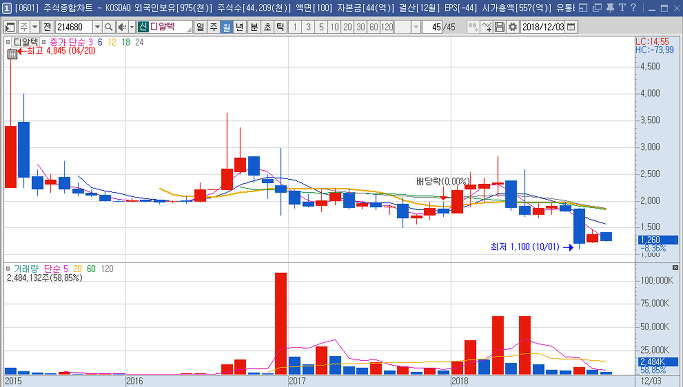Click the 1 interval button

[x=295, y=27]
